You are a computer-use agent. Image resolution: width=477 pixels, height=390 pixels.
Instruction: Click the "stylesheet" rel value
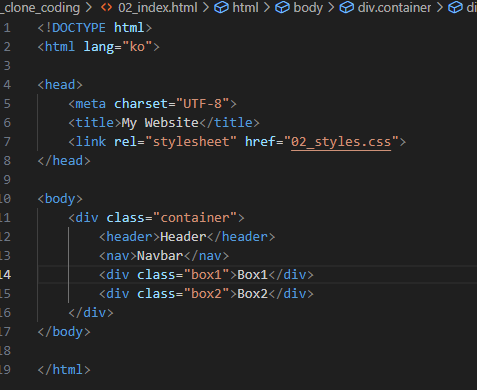191,142
